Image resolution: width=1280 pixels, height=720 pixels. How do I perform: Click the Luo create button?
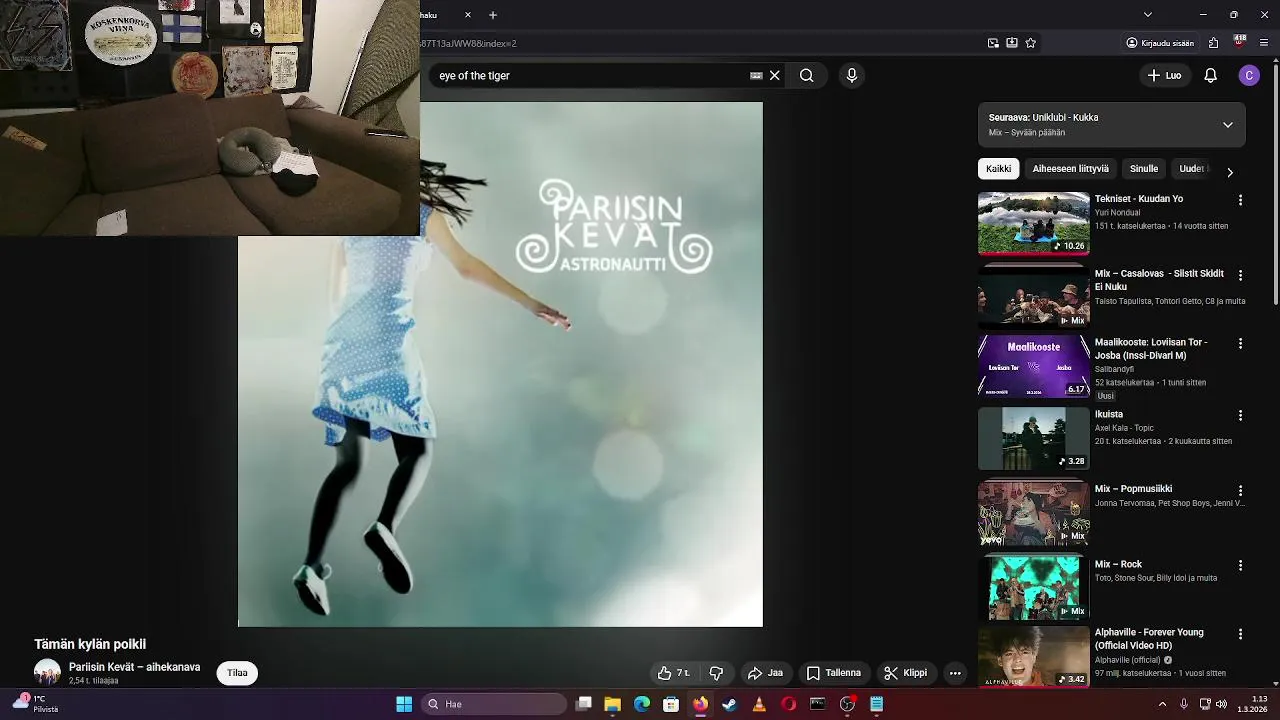[x=1164, y=75]
